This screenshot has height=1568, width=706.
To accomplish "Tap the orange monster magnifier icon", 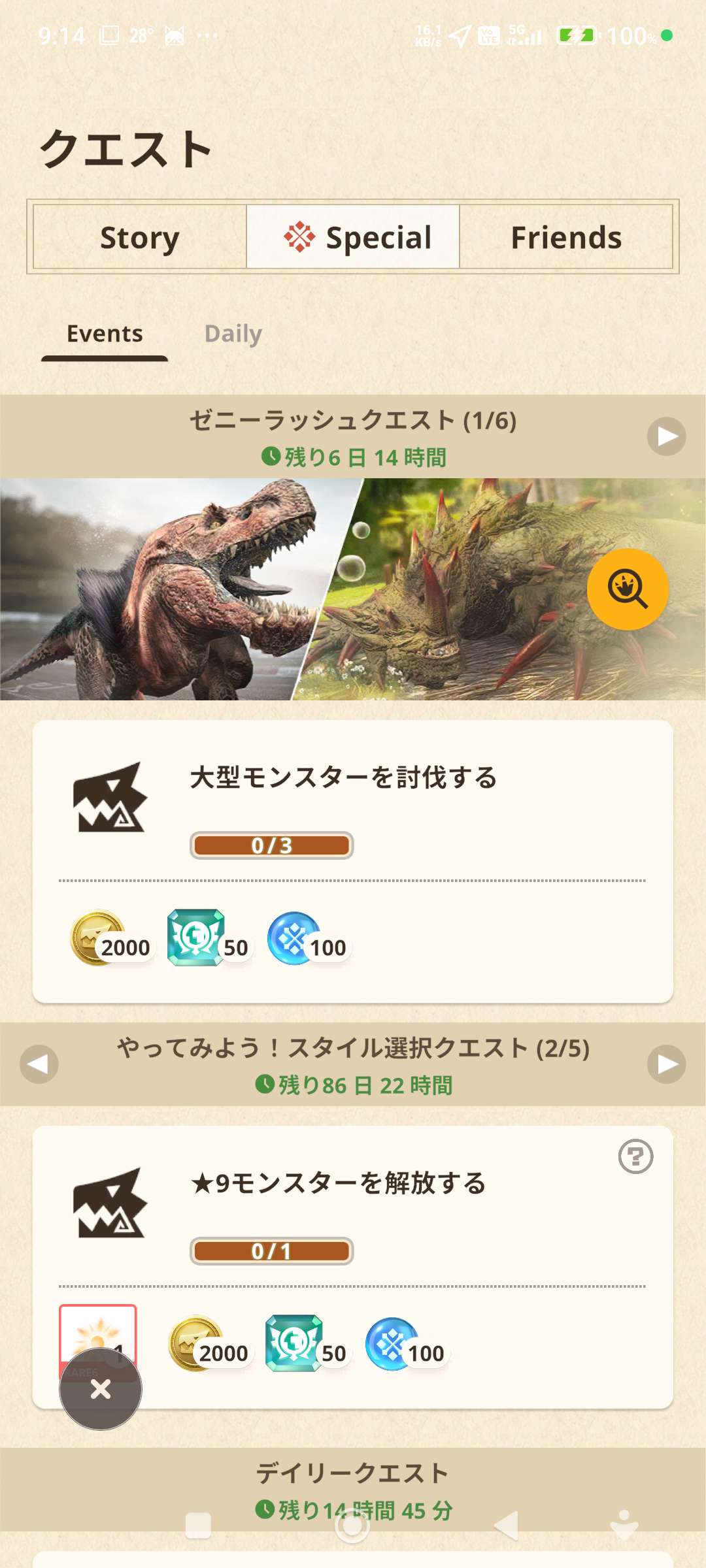I will pos(628,589).
